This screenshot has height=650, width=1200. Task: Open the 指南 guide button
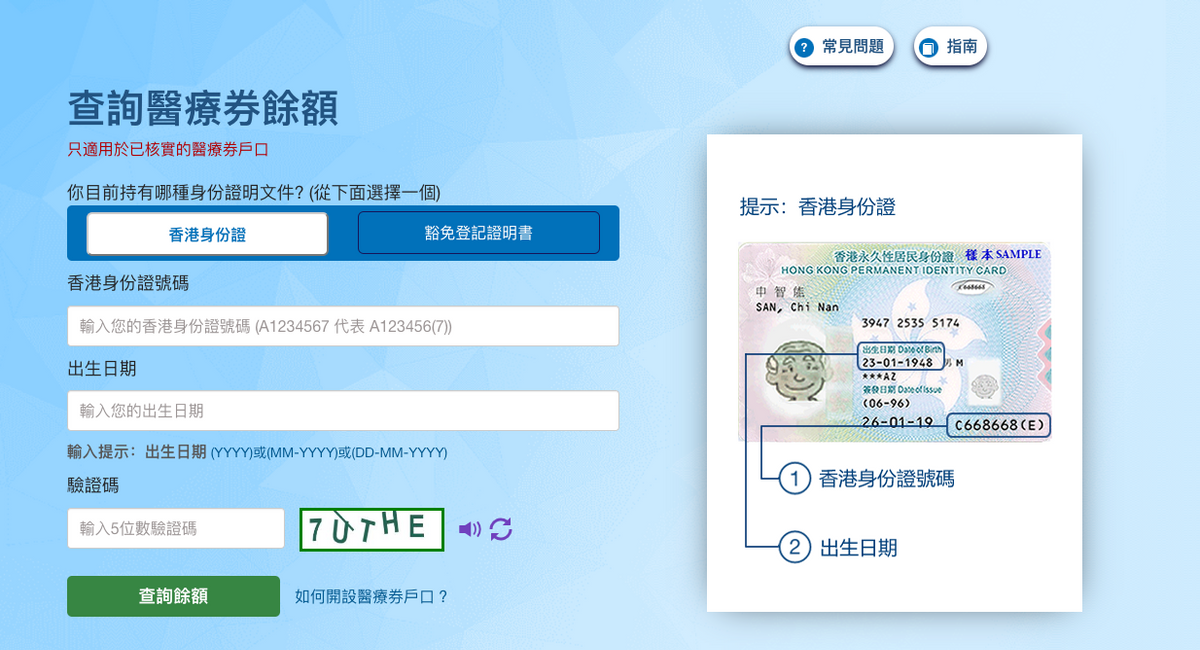point(951,47)
